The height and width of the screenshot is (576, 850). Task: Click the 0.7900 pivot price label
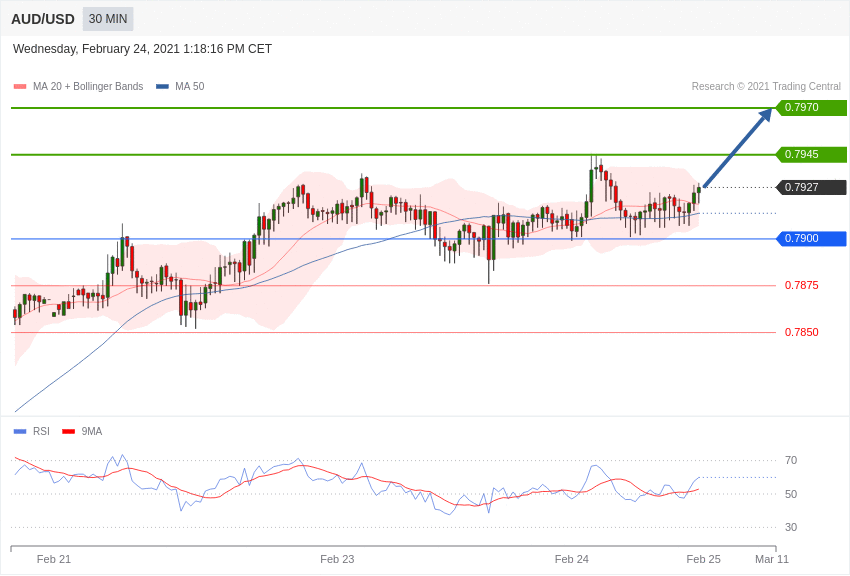coord(811,238)
